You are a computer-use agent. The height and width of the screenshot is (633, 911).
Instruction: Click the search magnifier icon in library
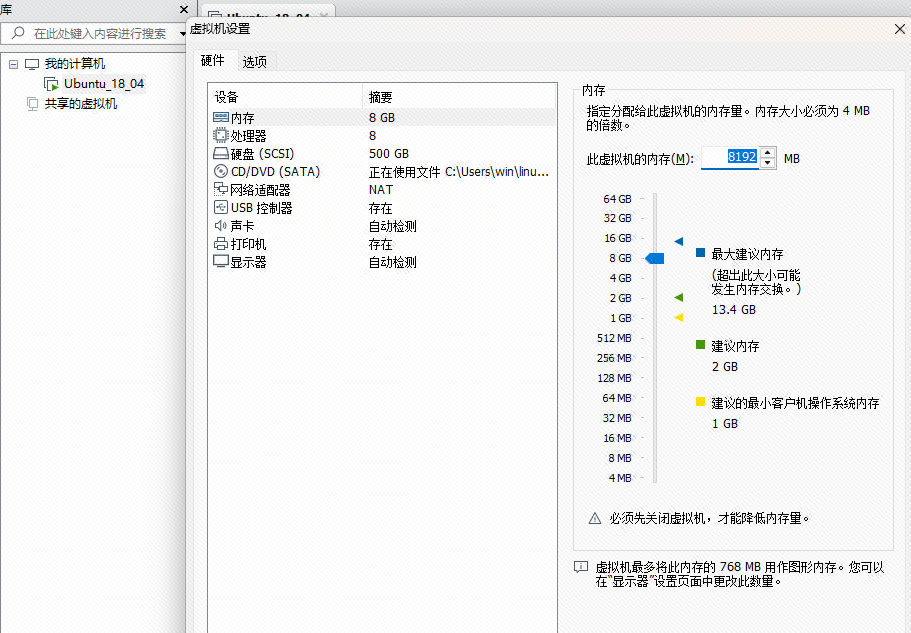point(18,33)
